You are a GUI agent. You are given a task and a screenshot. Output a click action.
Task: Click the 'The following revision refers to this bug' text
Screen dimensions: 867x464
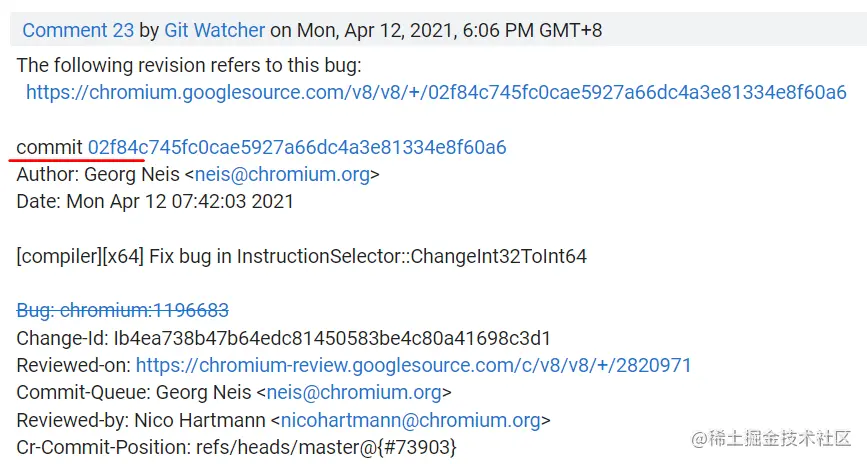(189, 65)
